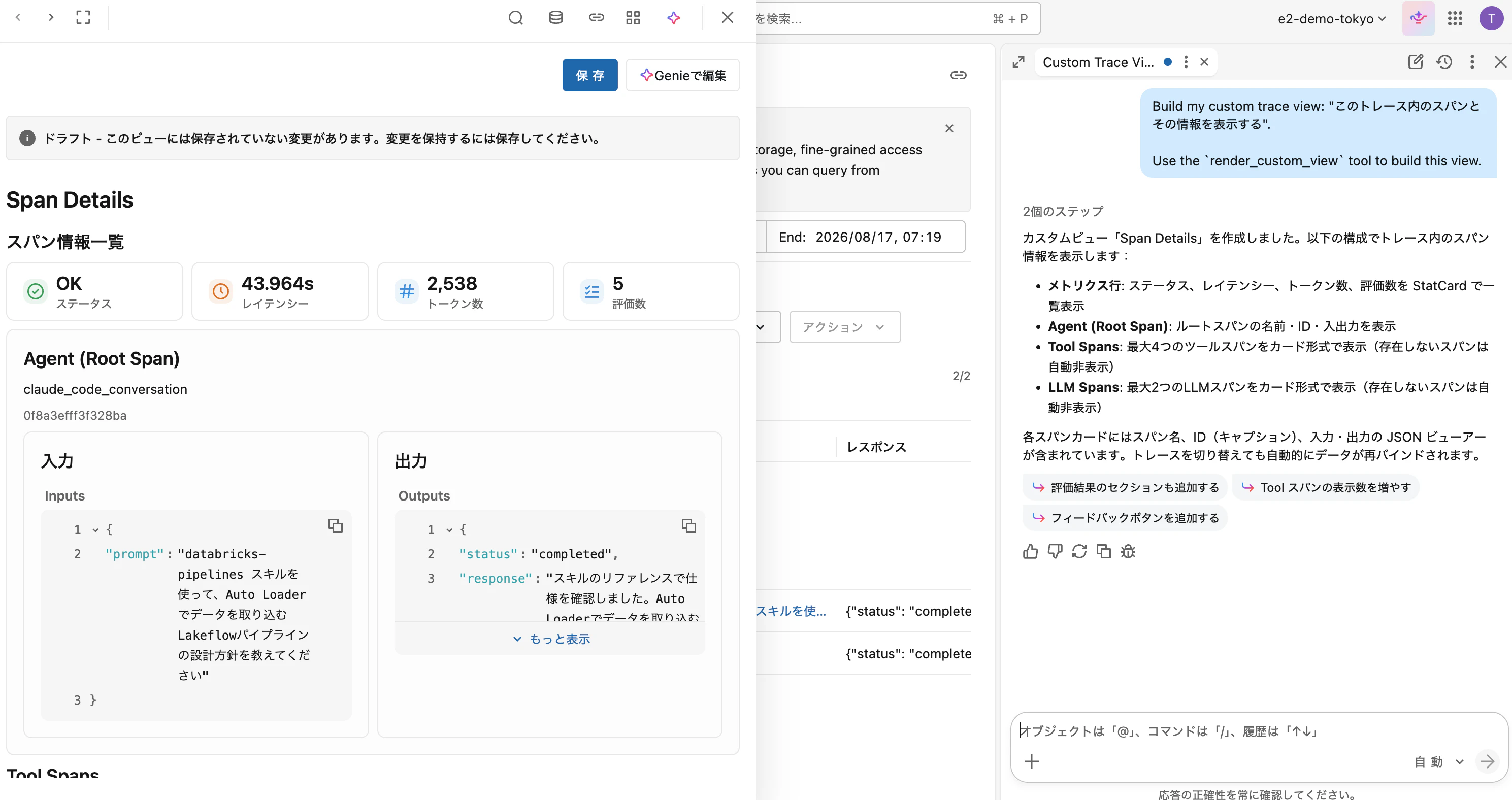1512x800 pixels.
Task: Focus the assistant chat input field
Action: coord(1259,731)
